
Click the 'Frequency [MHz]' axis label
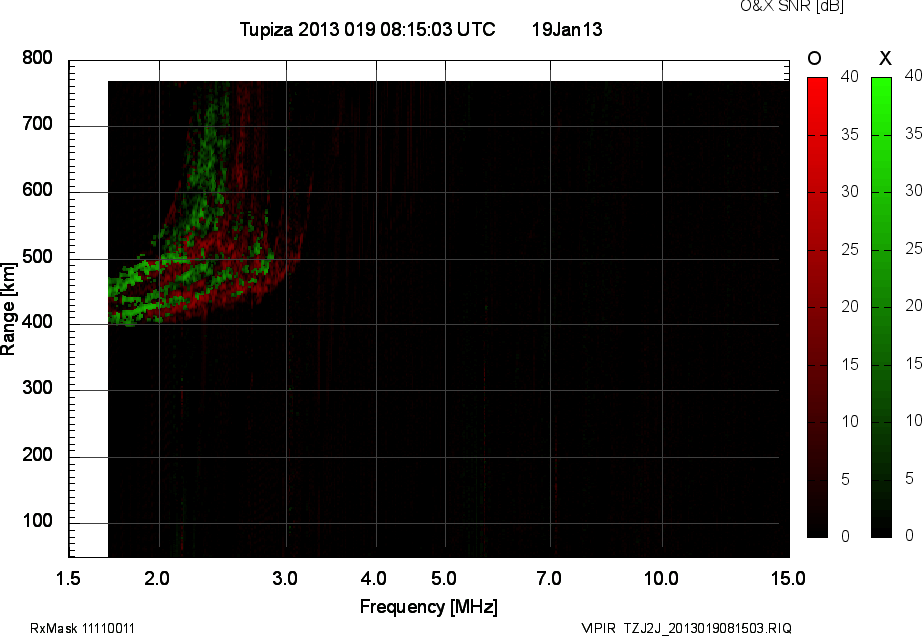coord(429,607)
